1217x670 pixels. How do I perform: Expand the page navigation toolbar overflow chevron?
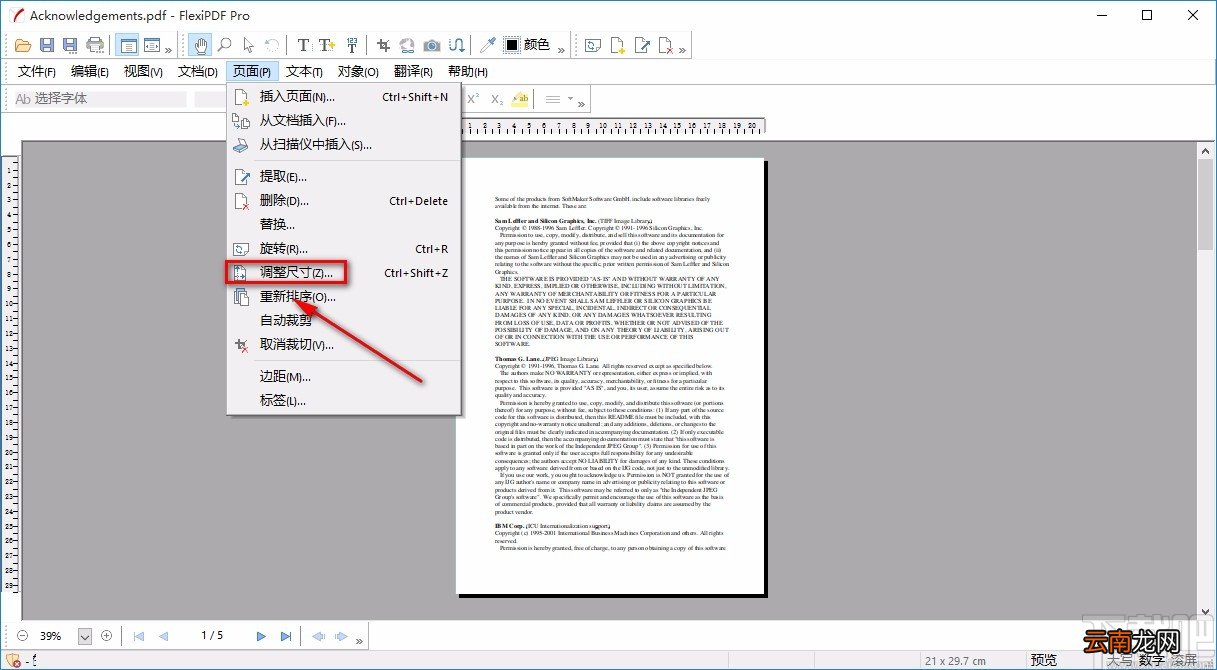pyautogui.click(x=360, y=639)
